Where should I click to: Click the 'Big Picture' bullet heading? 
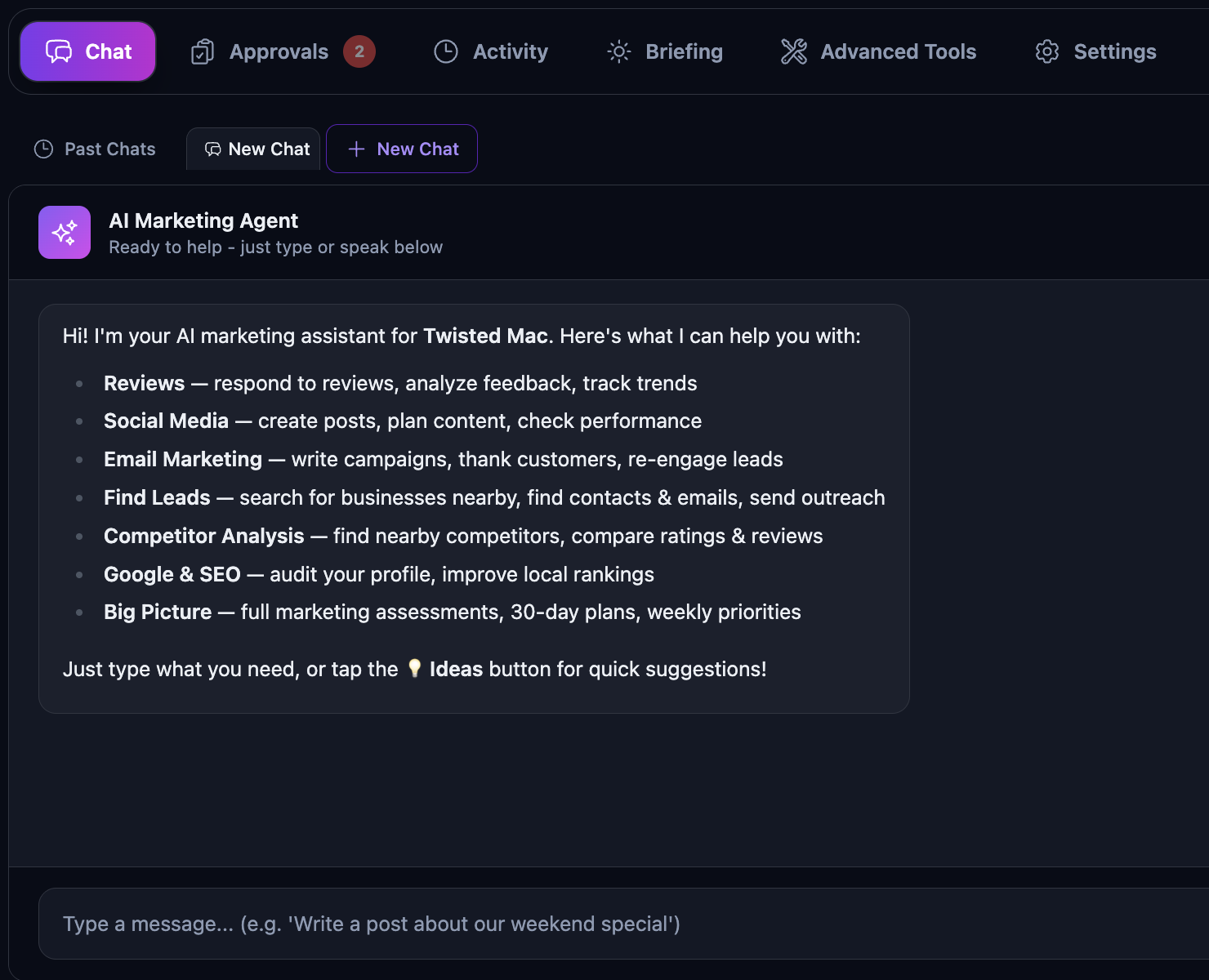pyautogui.click(x=158, y=612)
